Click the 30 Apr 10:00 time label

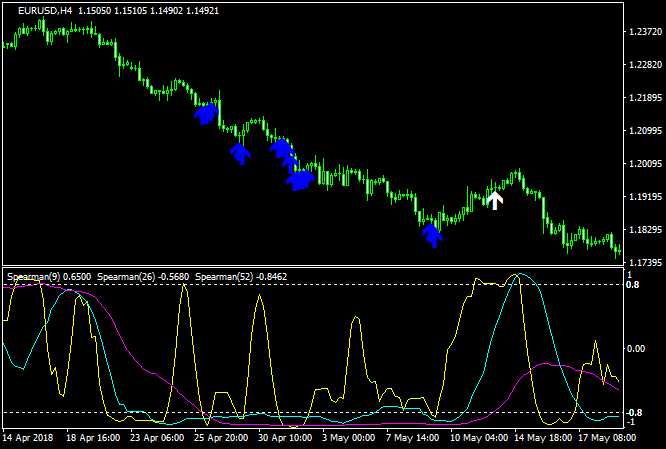(x=285, y=438)
